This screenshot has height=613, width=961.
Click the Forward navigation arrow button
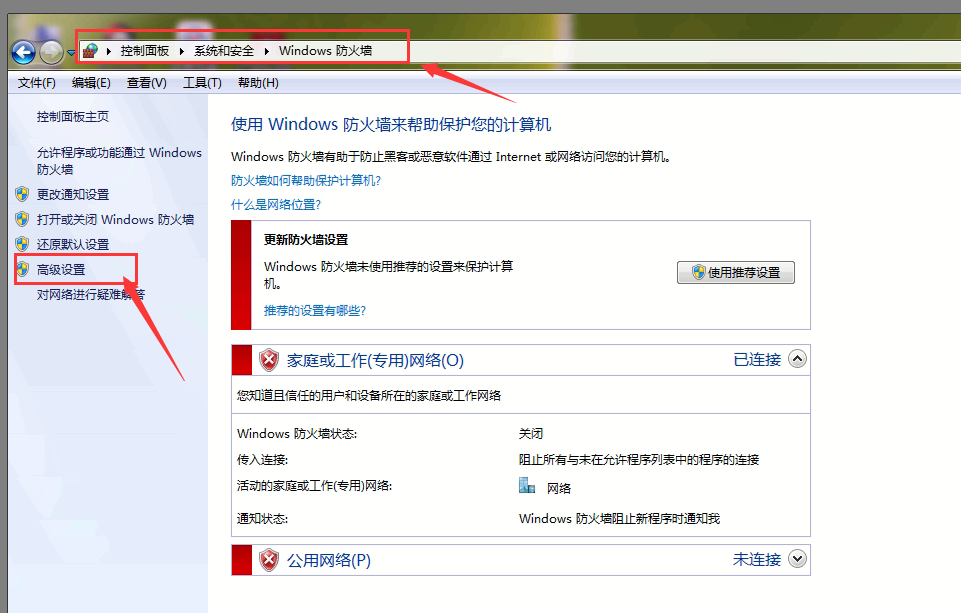51,52
